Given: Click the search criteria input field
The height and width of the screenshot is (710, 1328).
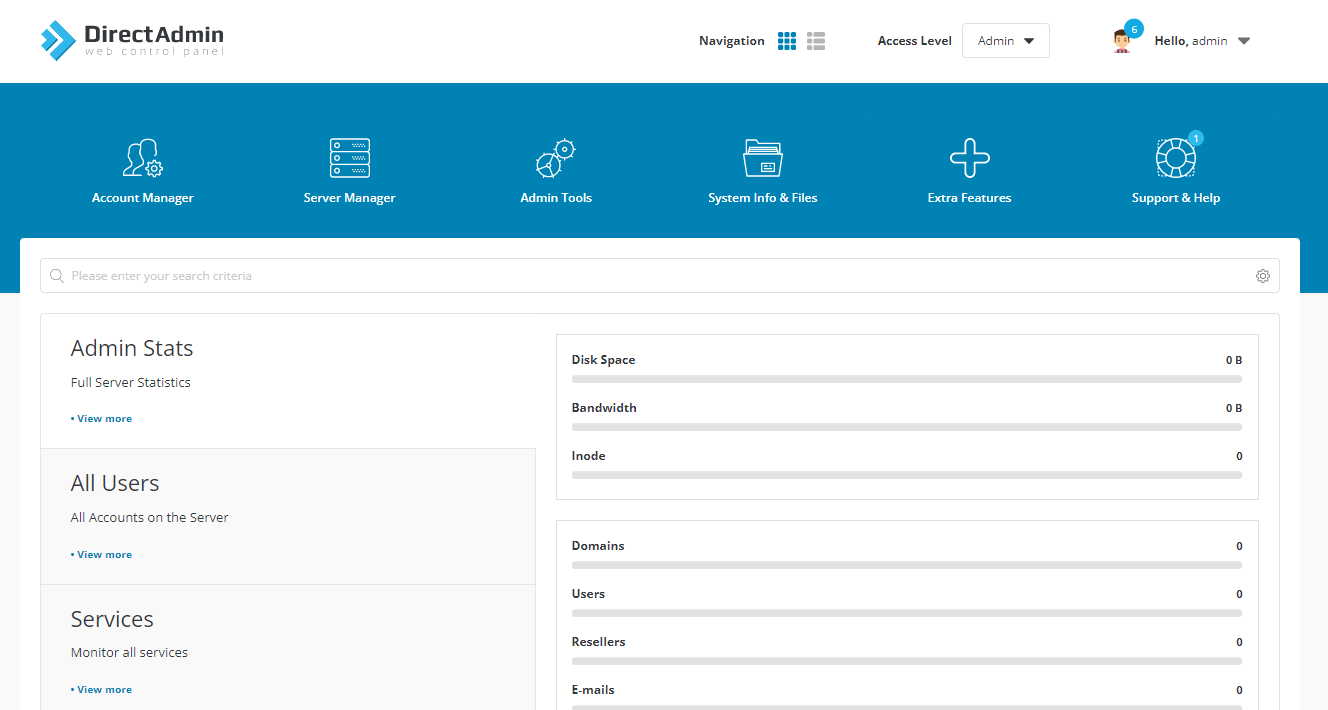Looking at the screenshot, I should pos(650,276).
